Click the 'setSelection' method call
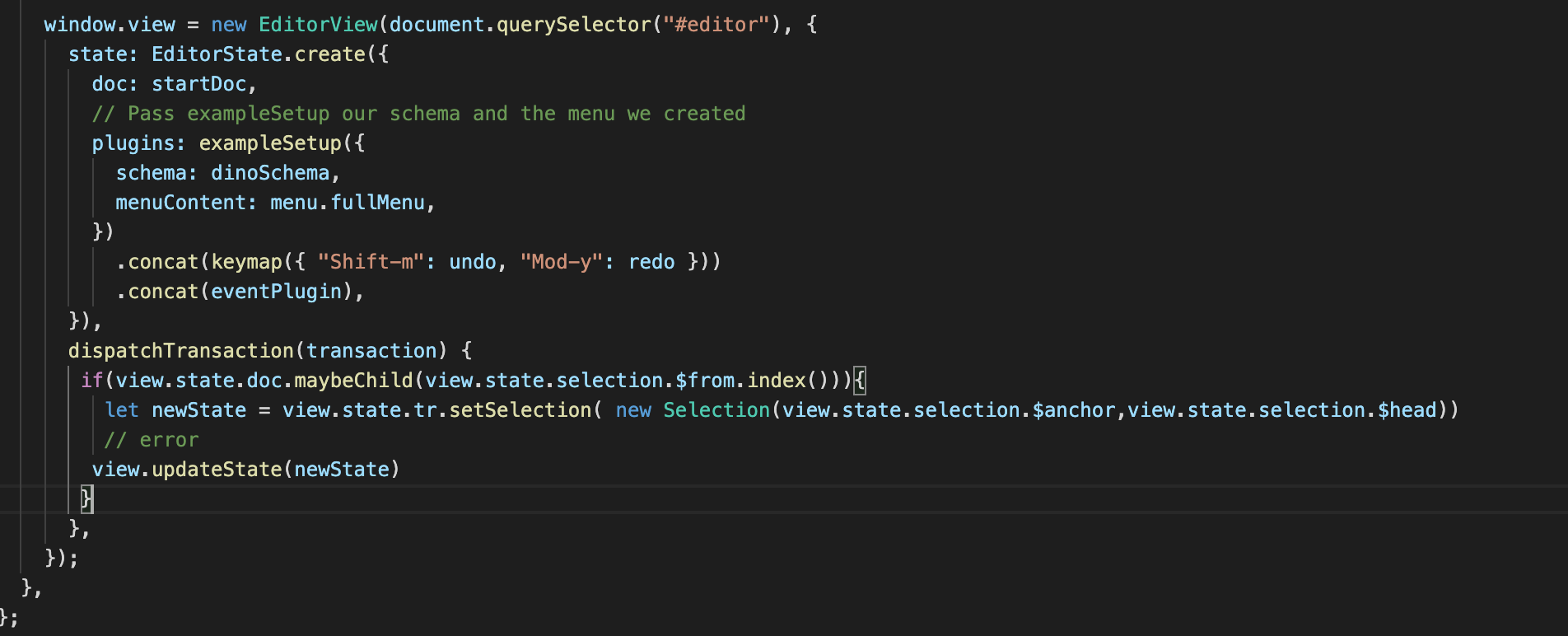Viewport: 1568px width, 636px height. pos(520,409)
